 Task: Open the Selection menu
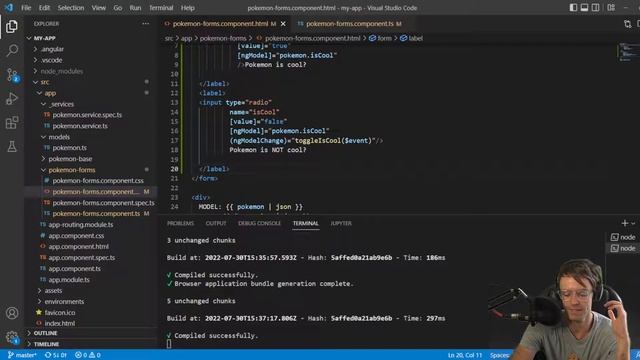71,8
